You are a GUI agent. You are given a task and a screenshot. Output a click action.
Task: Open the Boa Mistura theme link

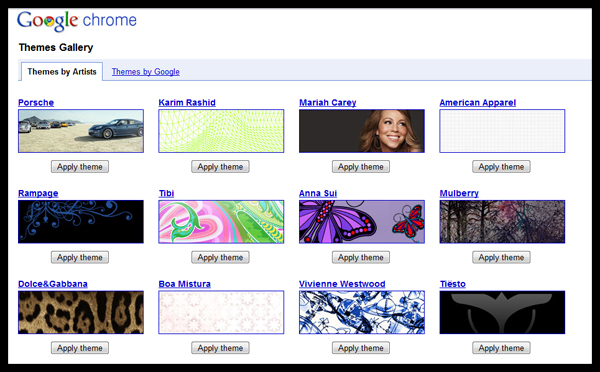(x=184, y=284)
